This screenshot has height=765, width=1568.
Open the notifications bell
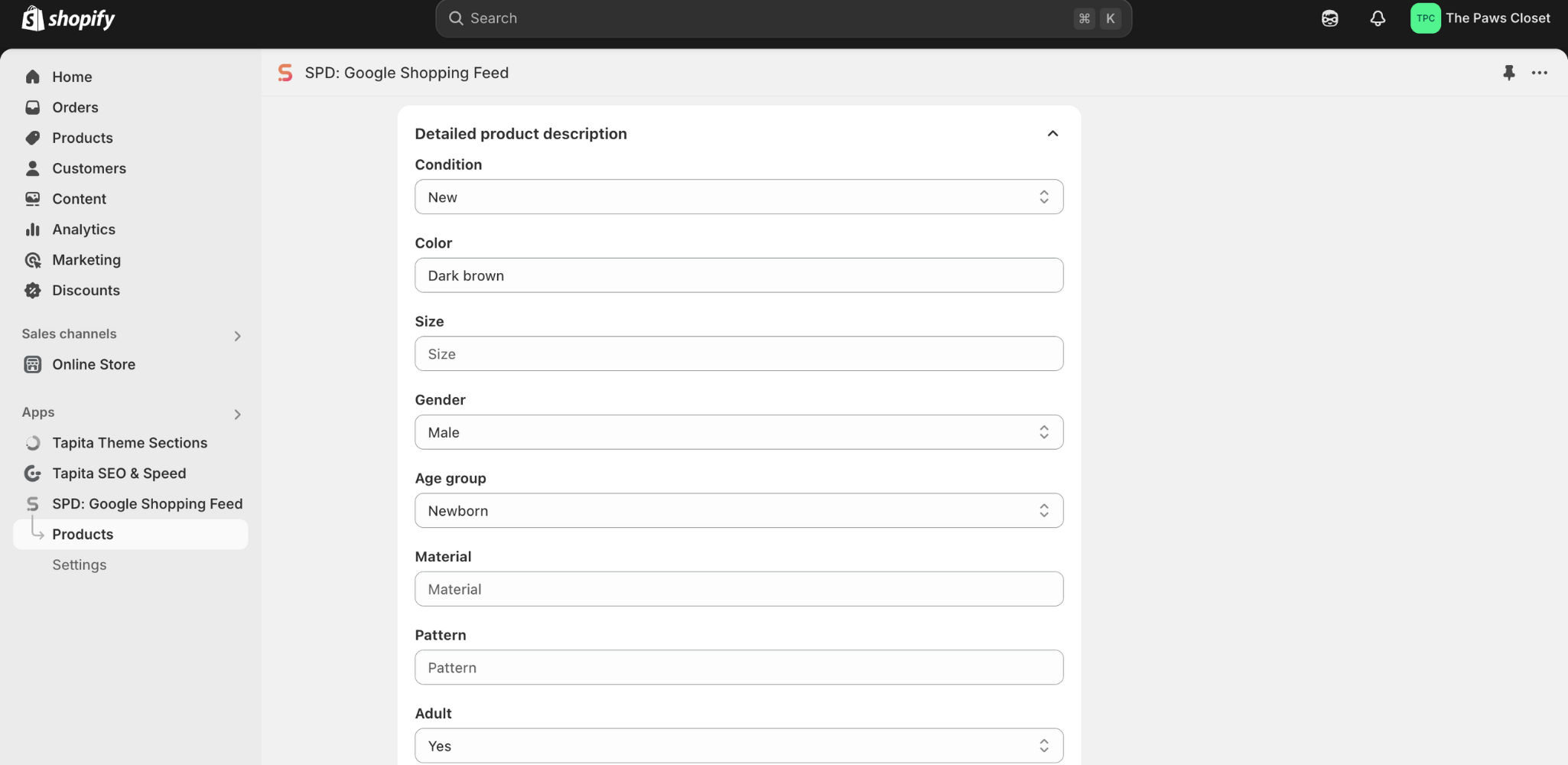click(1378, 18)
